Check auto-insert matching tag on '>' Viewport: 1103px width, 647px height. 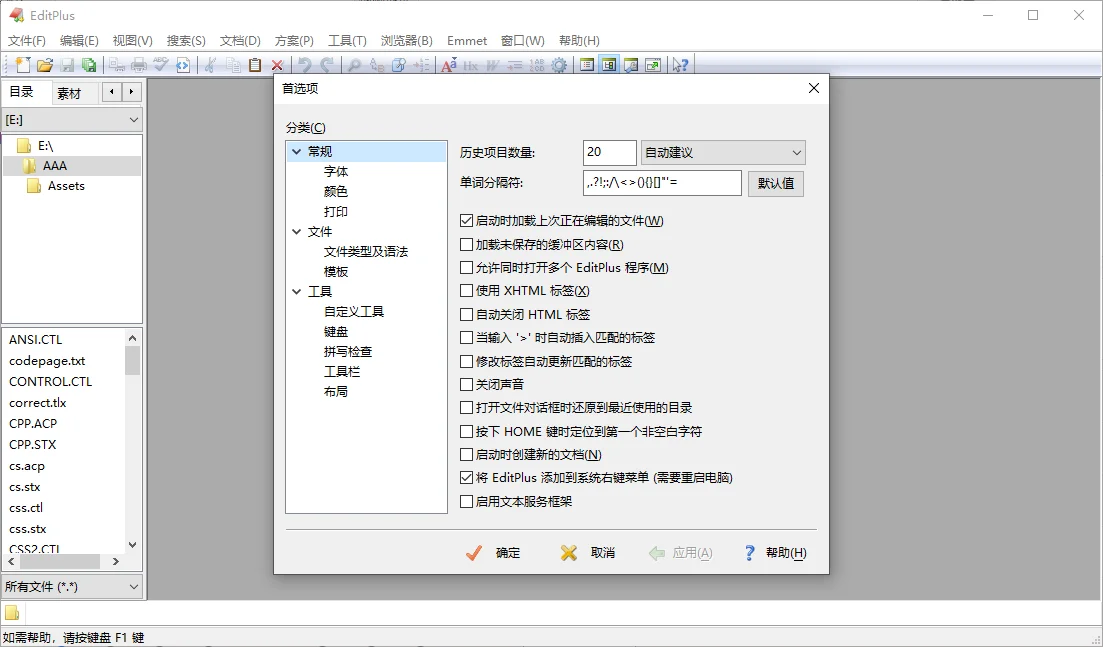coord(466,338)
